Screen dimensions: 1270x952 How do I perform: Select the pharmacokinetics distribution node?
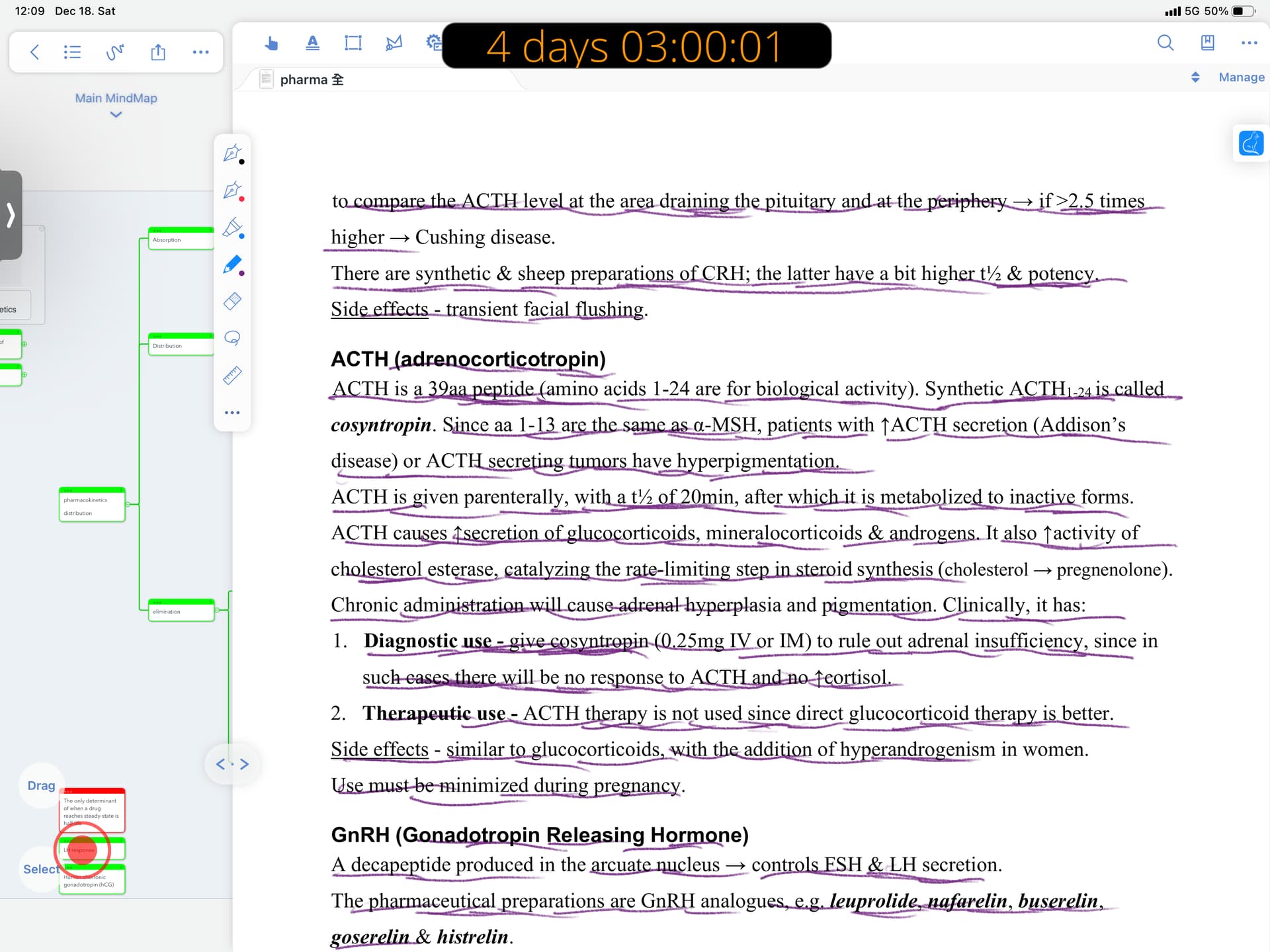tap(92, 505)
